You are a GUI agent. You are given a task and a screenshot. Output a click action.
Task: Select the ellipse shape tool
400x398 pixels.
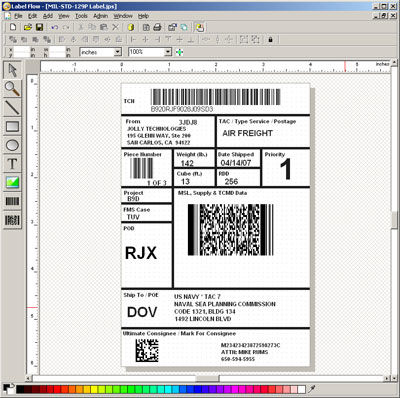(12, 145)
